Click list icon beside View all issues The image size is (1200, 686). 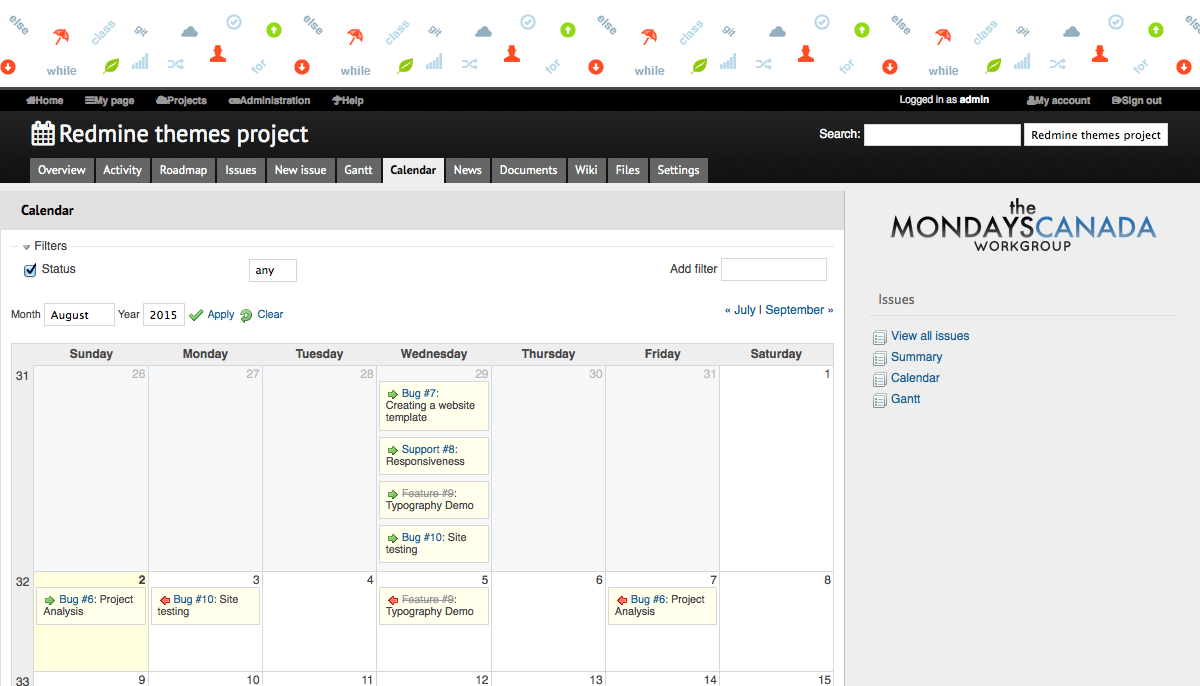tap(880, 338)
